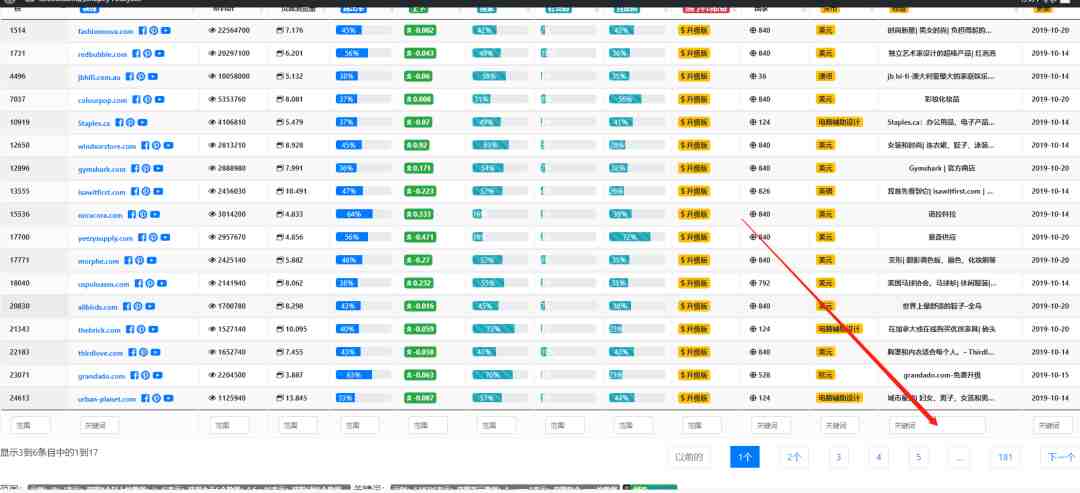Open Facebook icon next to fashionnova.com
Screen dimensions: 1080x493
tap(141, 31)
